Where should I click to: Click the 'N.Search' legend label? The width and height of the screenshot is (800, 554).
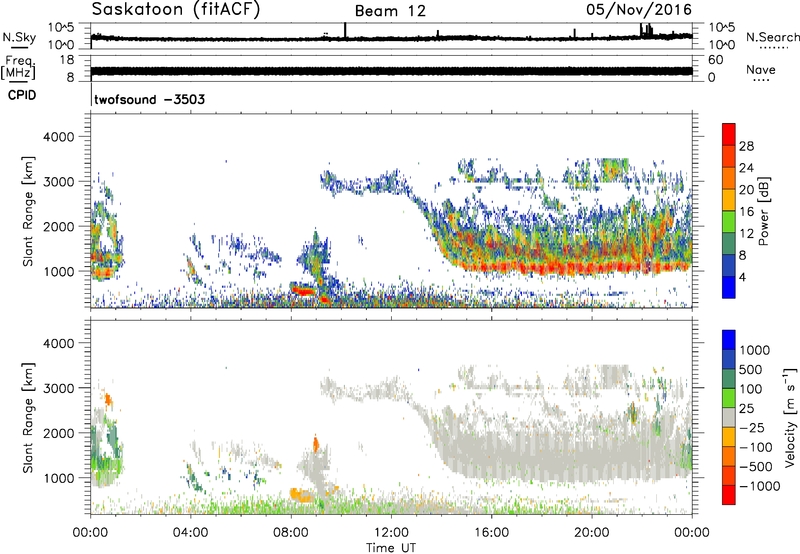773,37
